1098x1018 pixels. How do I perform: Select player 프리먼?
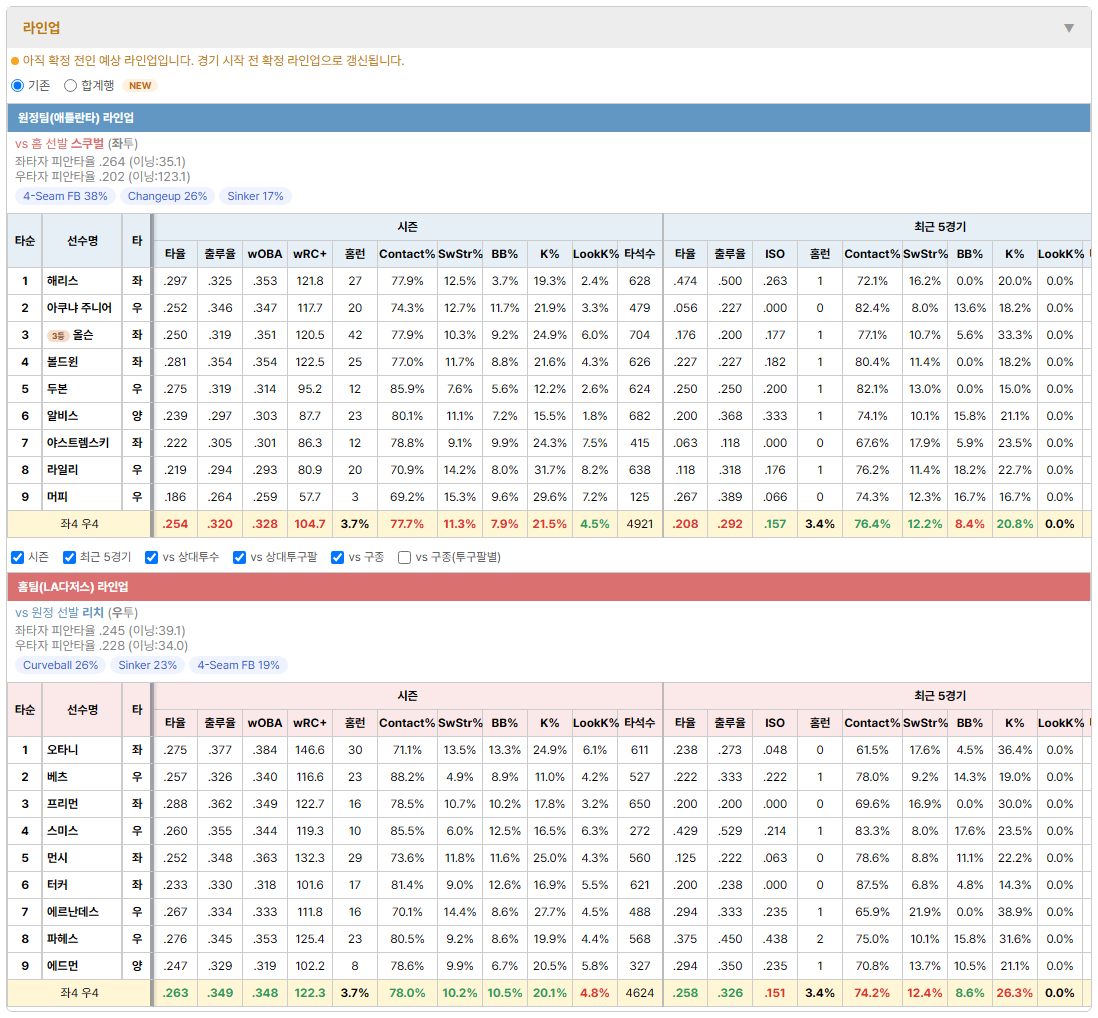tap(62, 804)
